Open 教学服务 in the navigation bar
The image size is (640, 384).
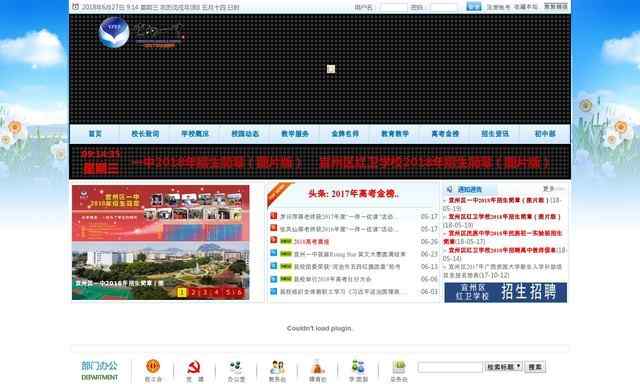(x=295, y=133)
